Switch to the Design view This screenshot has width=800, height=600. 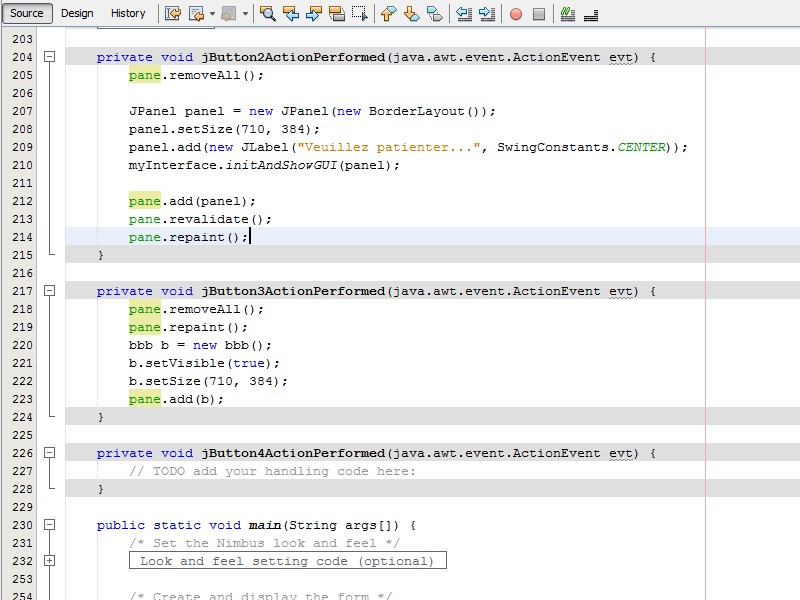point(77,13)
